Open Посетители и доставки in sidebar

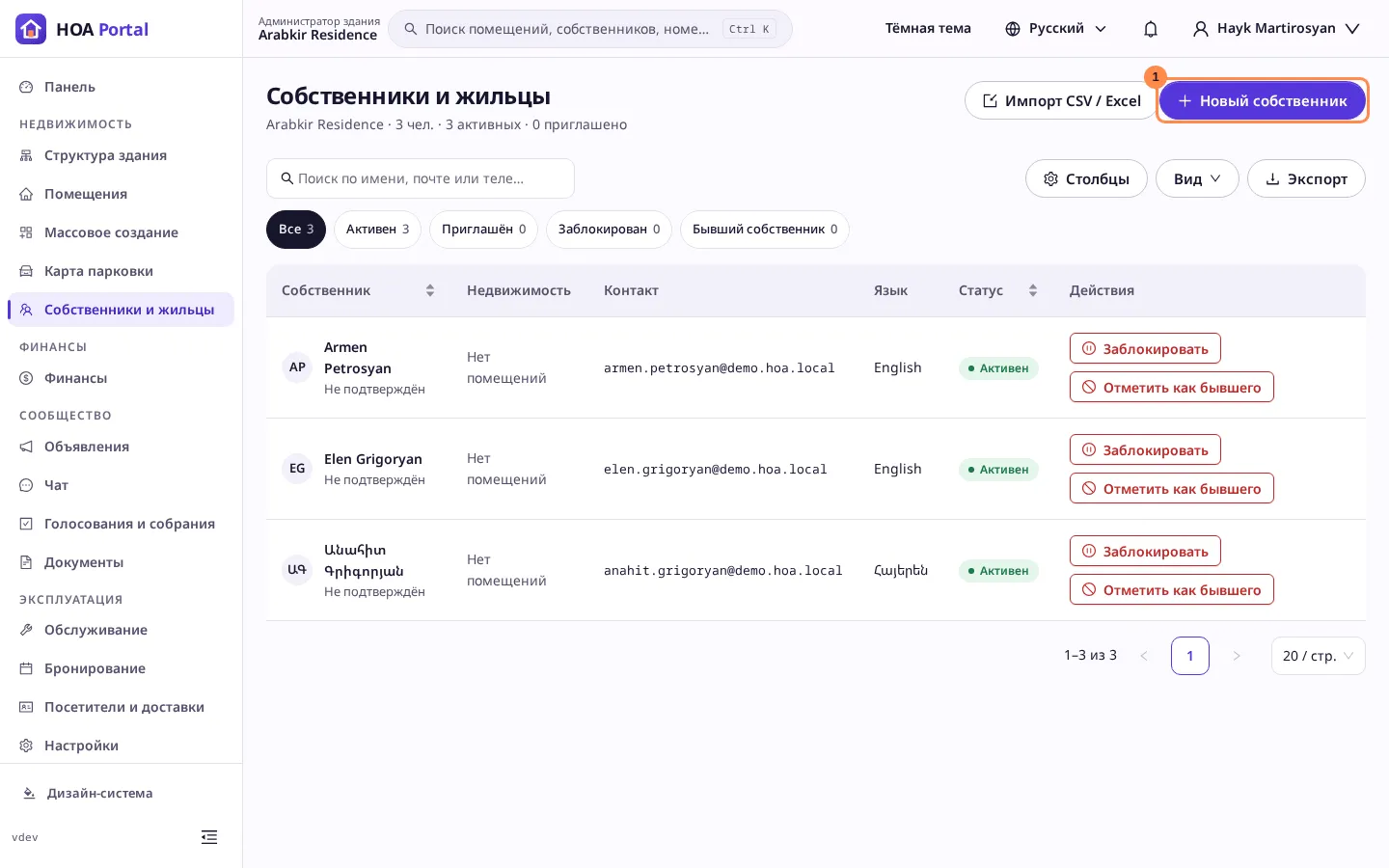(121, 707)
